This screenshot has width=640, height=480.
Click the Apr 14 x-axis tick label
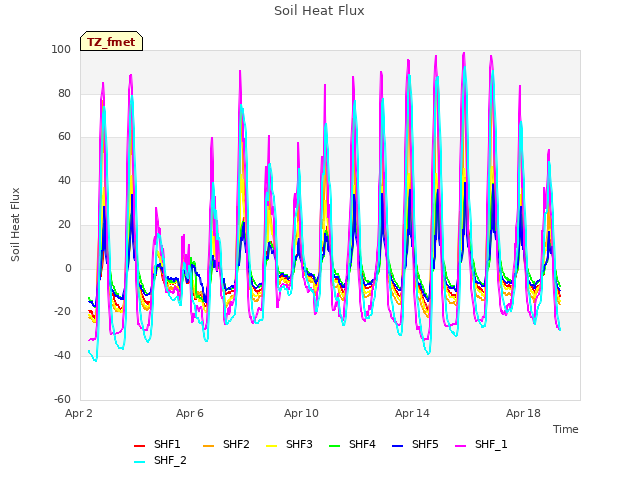point(412,413)
